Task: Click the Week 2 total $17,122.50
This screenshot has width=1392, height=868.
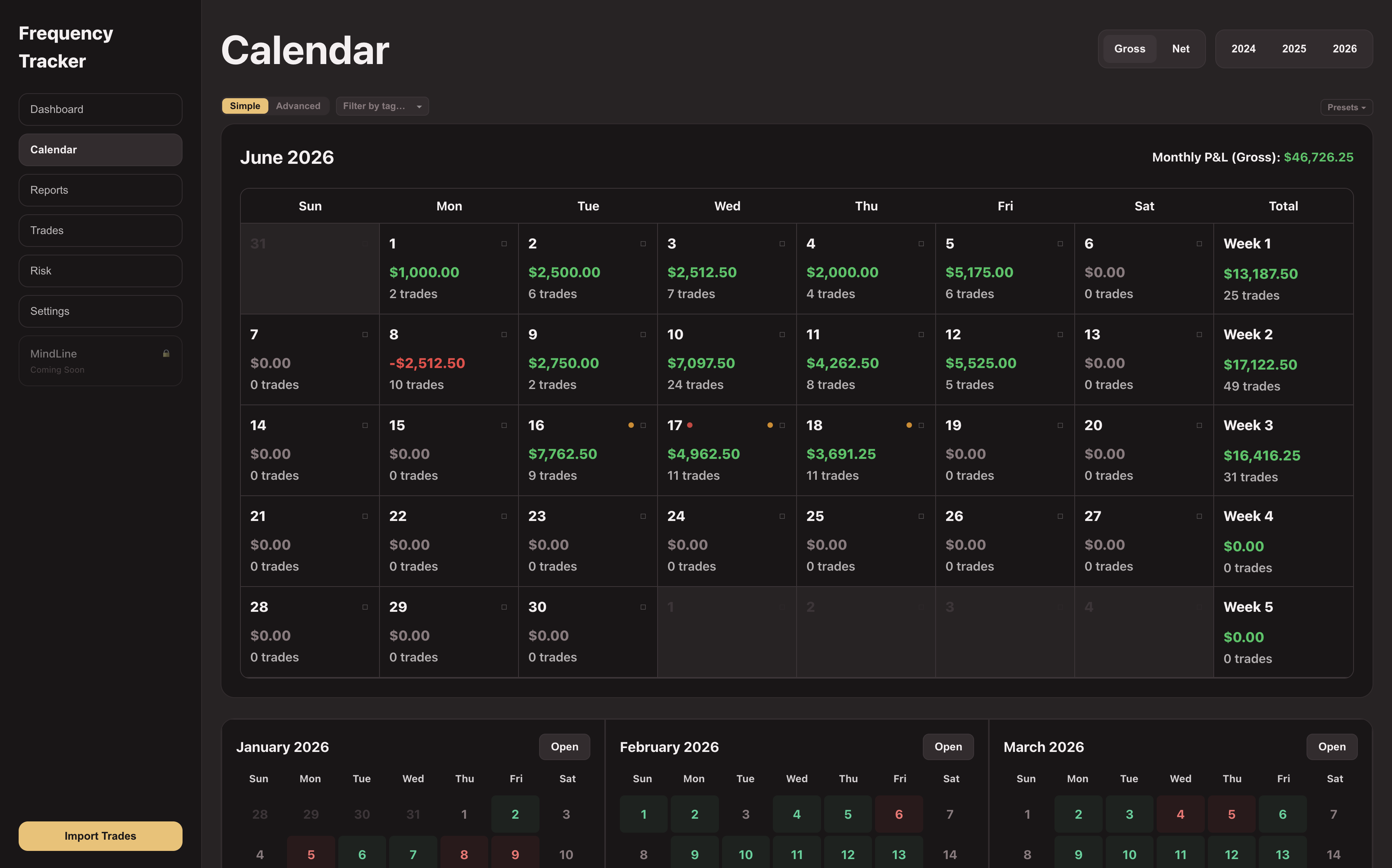Action: click(1260, 365)
